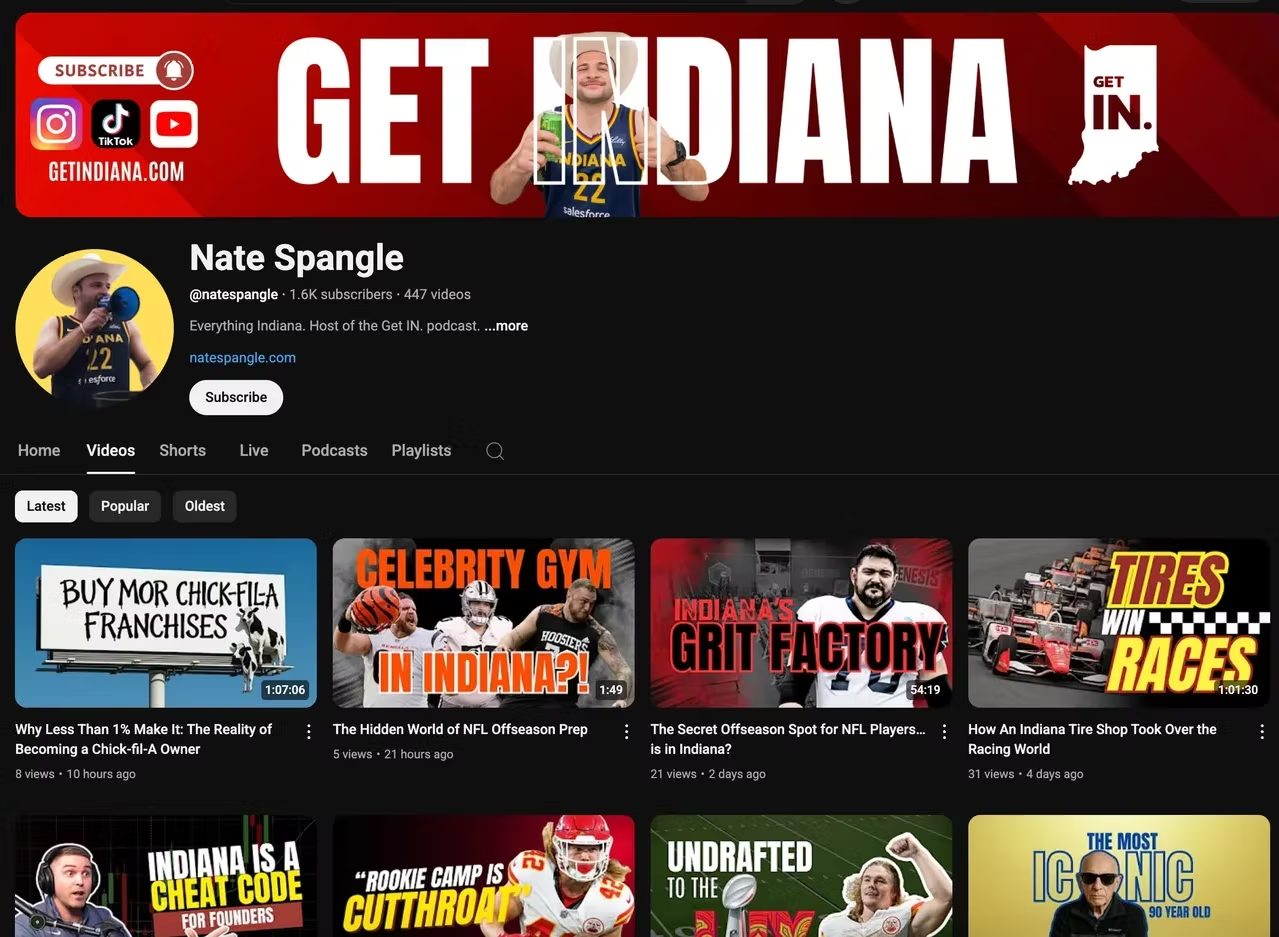The height and width of the screenshot is (937, 1279).
Task: Click 5 views • 21 hours ago text
Action: pyautogui.click(x=393, y=755)
